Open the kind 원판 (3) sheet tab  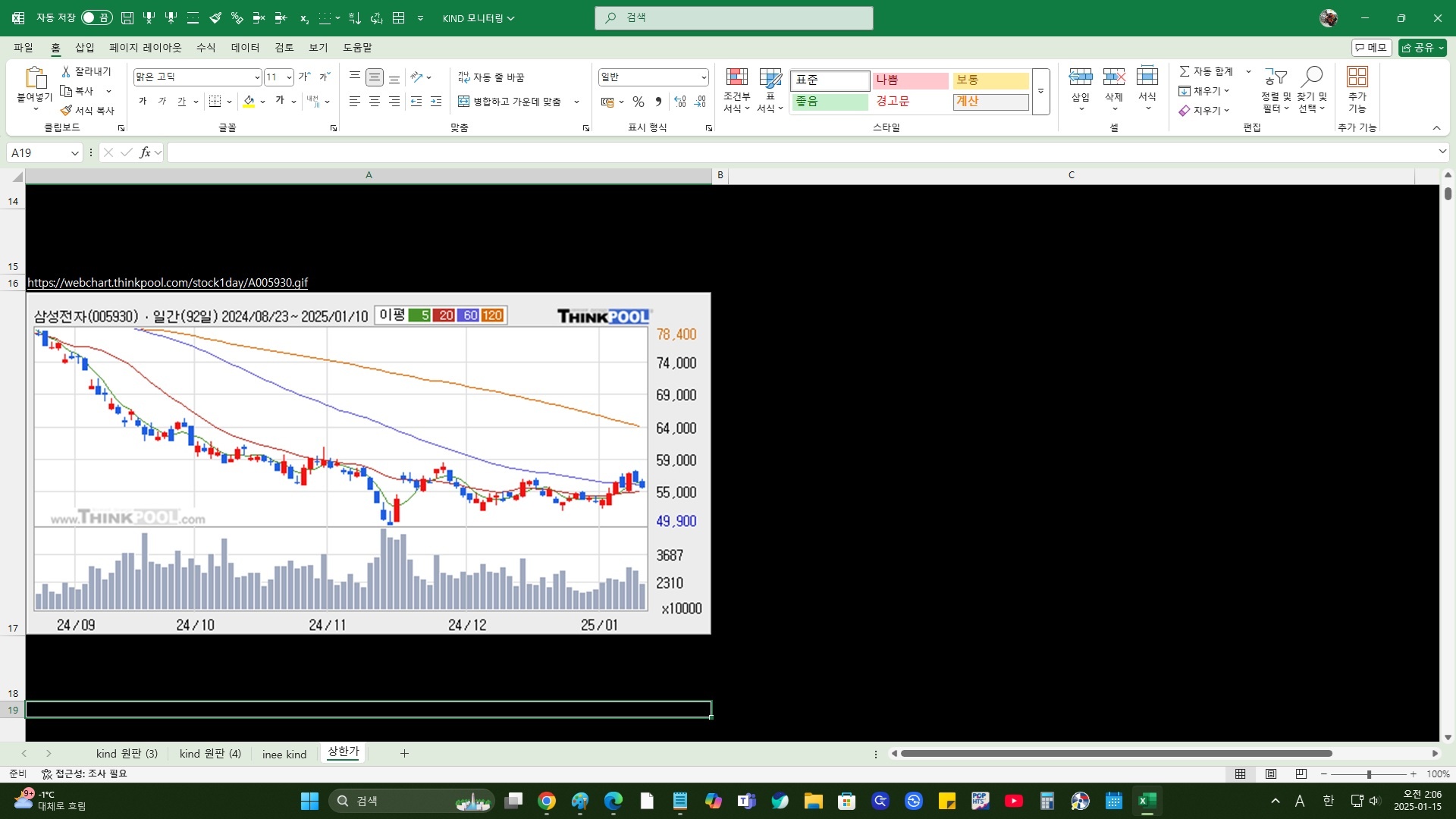pos(127,754)
